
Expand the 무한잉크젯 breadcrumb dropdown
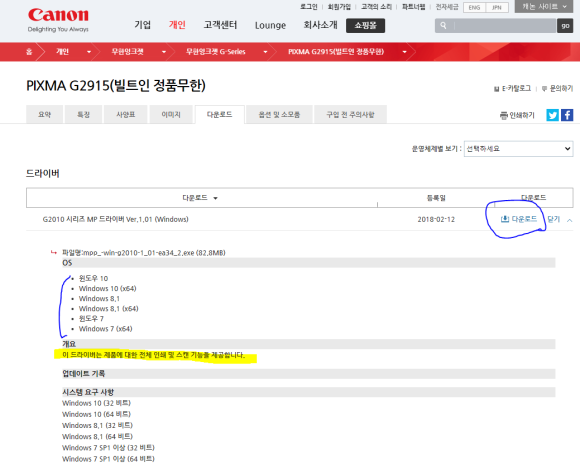pos(164,52)
